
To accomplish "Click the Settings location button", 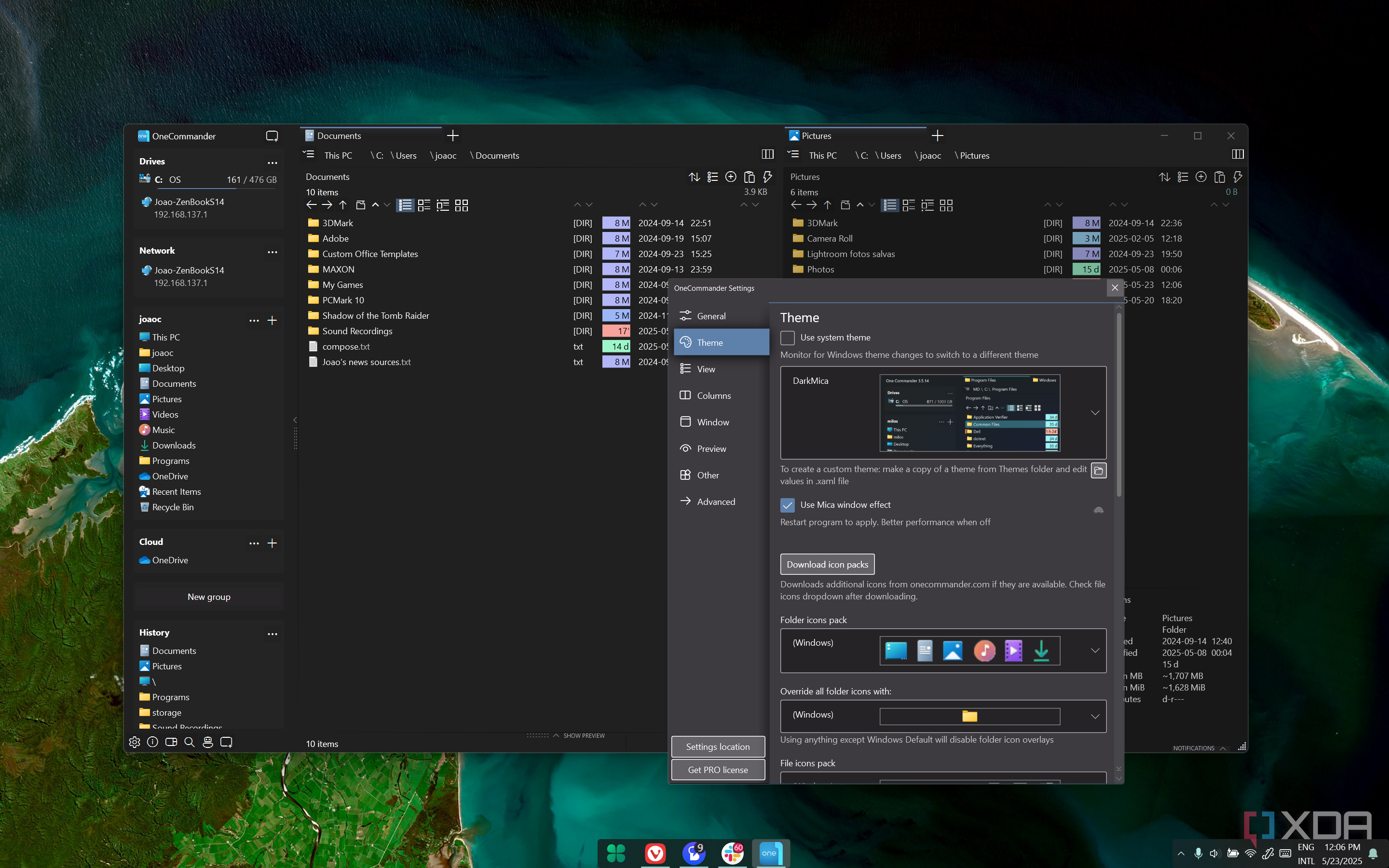I will tap(718, 746).
